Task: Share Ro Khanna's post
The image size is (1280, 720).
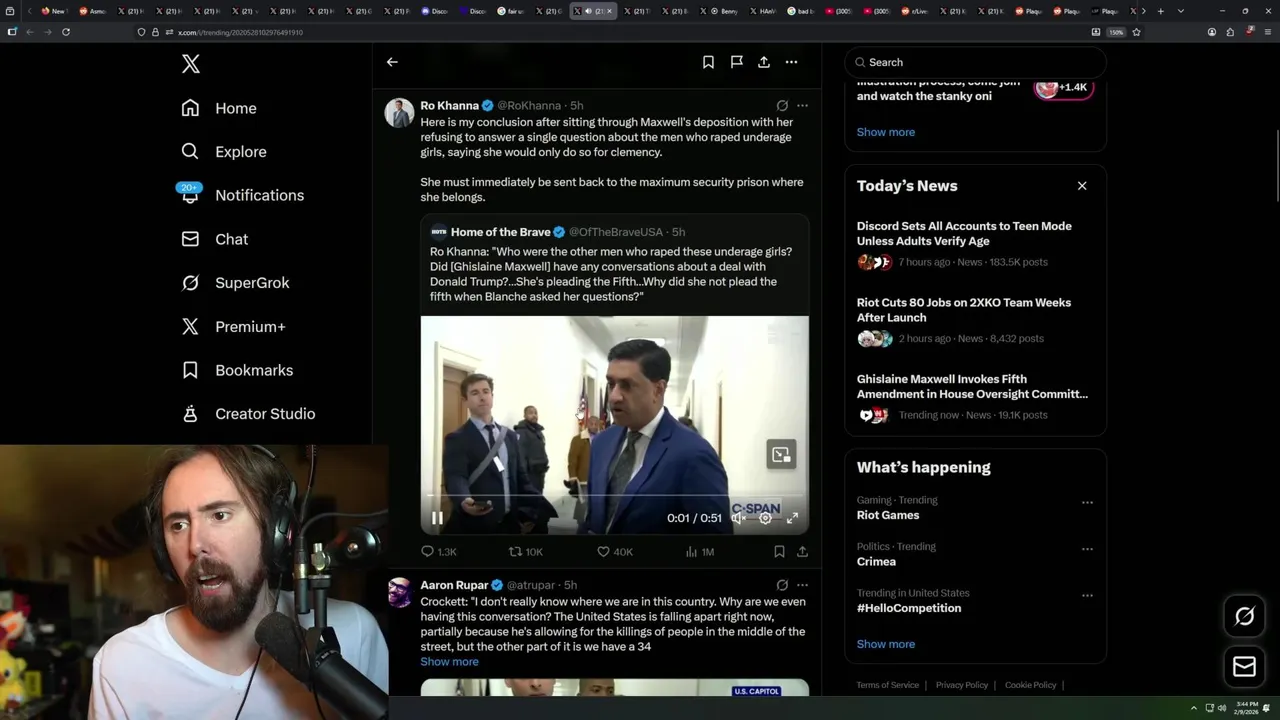Action: (802, 551)
